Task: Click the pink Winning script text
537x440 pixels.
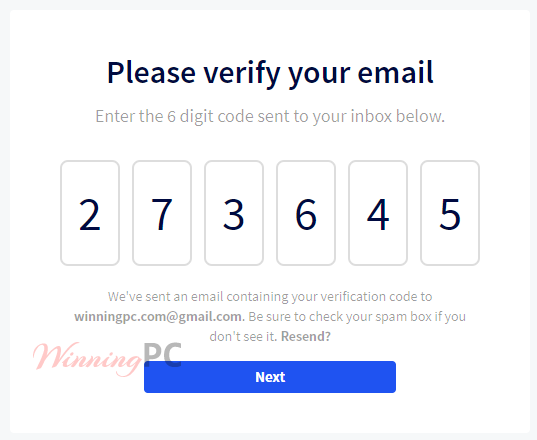Action: (87, 360)
